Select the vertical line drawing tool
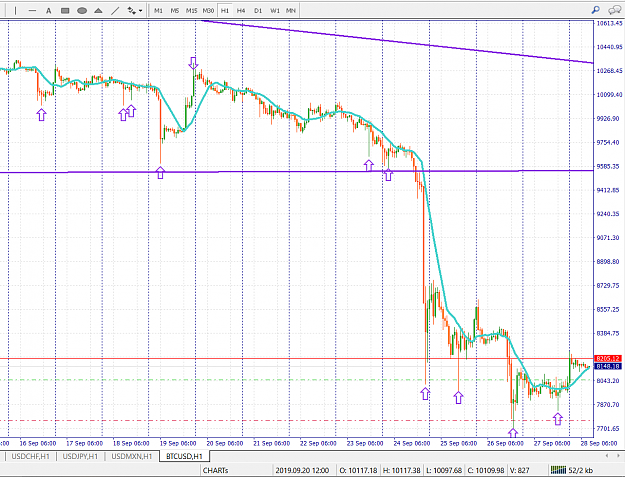Screen dimensions: 625x477 [x=16, y=10]
